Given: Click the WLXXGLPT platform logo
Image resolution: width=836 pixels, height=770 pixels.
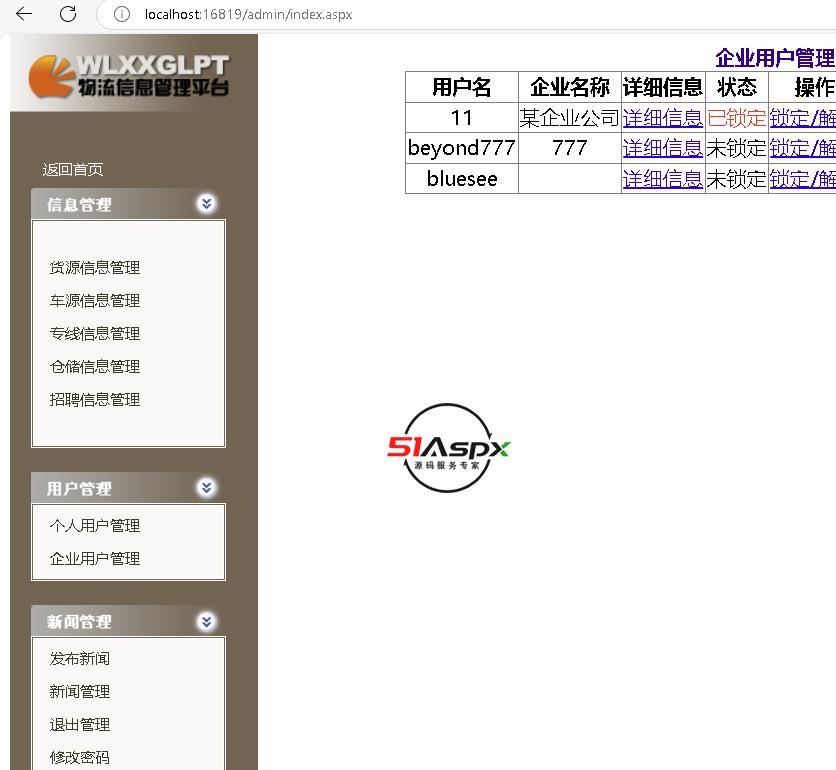Looking at the screenshot, I should (130, 75).
